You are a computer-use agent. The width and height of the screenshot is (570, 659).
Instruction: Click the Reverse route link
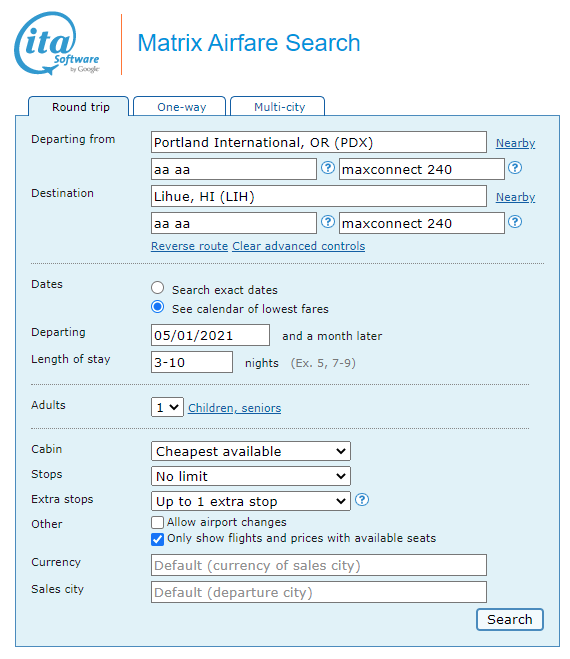(190, 246)
